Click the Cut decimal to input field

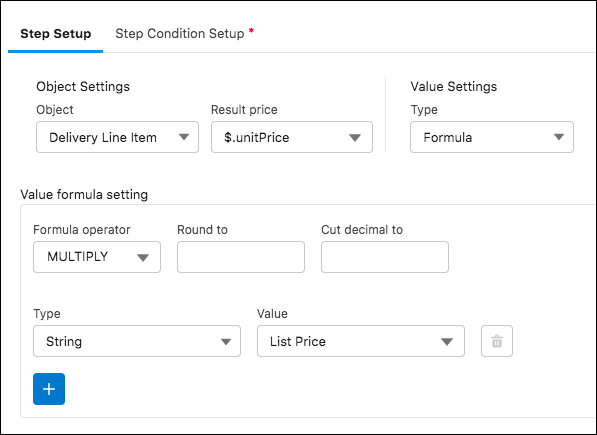[385, 257]
